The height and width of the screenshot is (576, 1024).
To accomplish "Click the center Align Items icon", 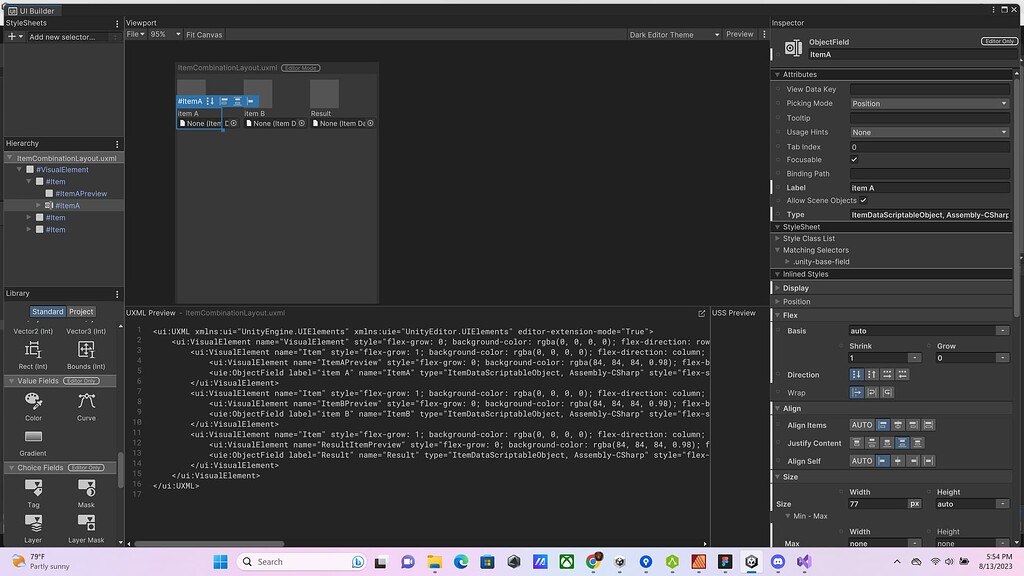I will click(898, 425).
